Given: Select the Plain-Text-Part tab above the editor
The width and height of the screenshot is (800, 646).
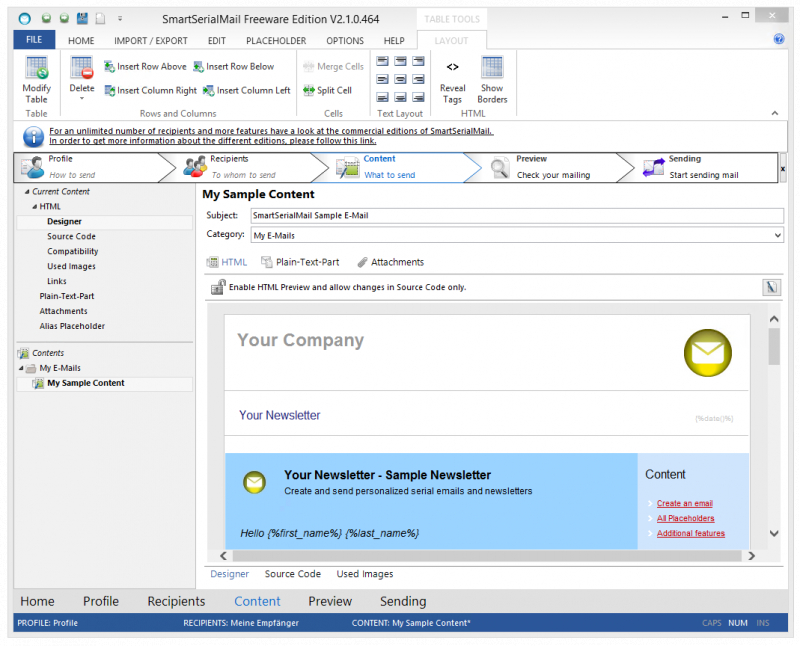Looking at the screenshot, I should (301, 262).
